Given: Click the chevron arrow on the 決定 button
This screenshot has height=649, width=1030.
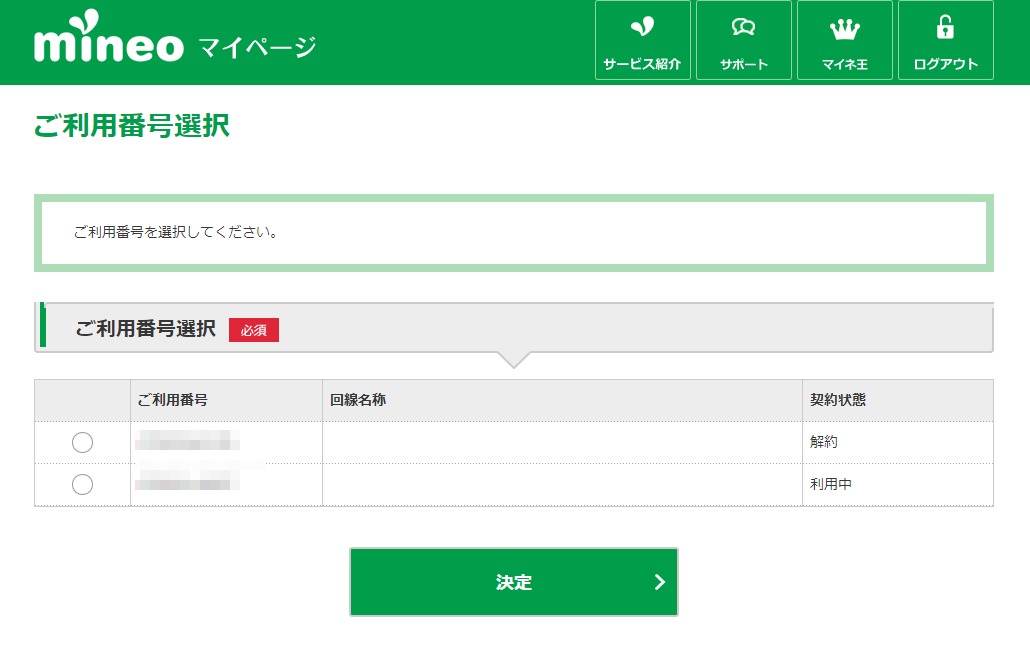Looking at the screenshot, I should point(659,582).
